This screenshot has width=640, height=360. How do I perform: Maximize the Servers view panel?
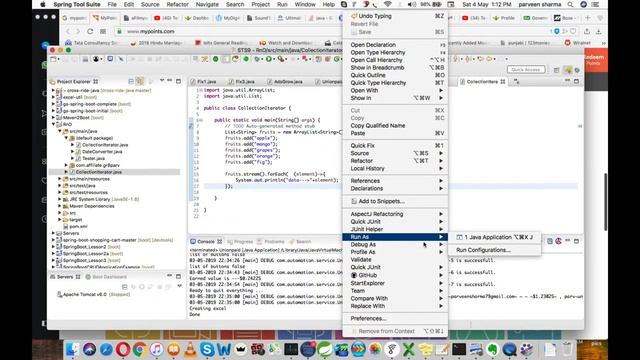coord(178,276)
